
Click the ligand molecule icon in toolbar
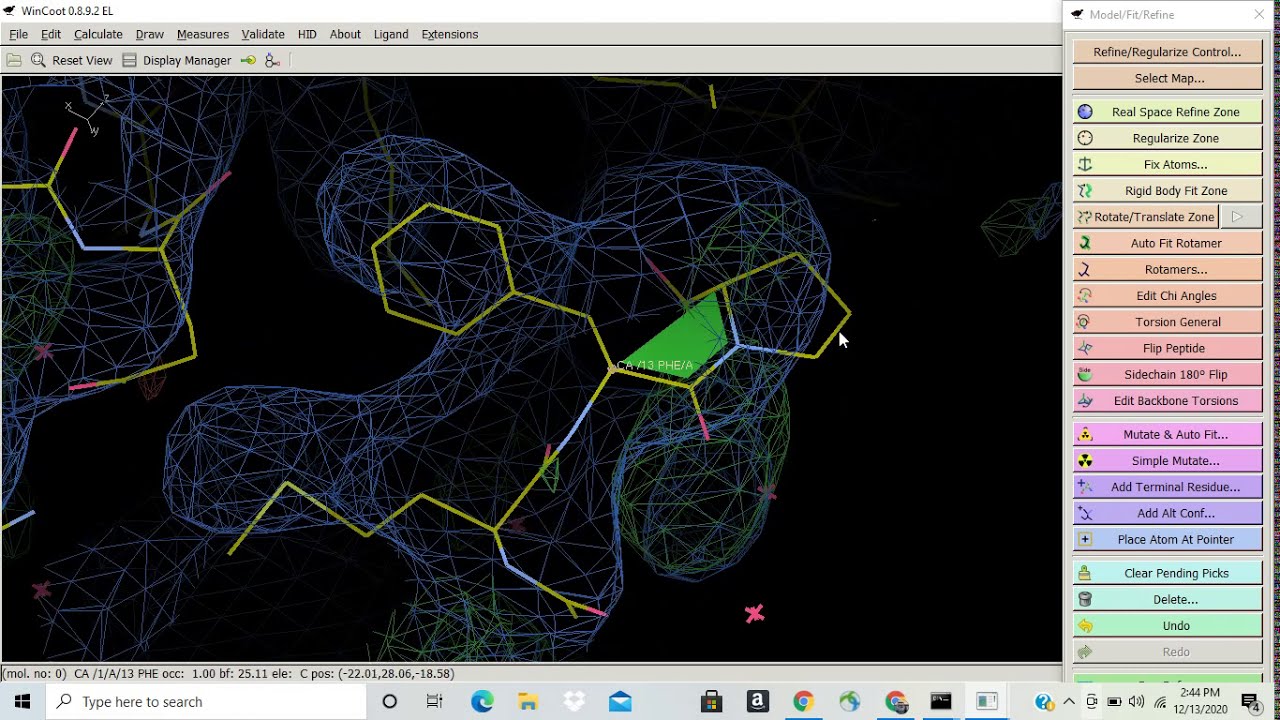[272, 60]
